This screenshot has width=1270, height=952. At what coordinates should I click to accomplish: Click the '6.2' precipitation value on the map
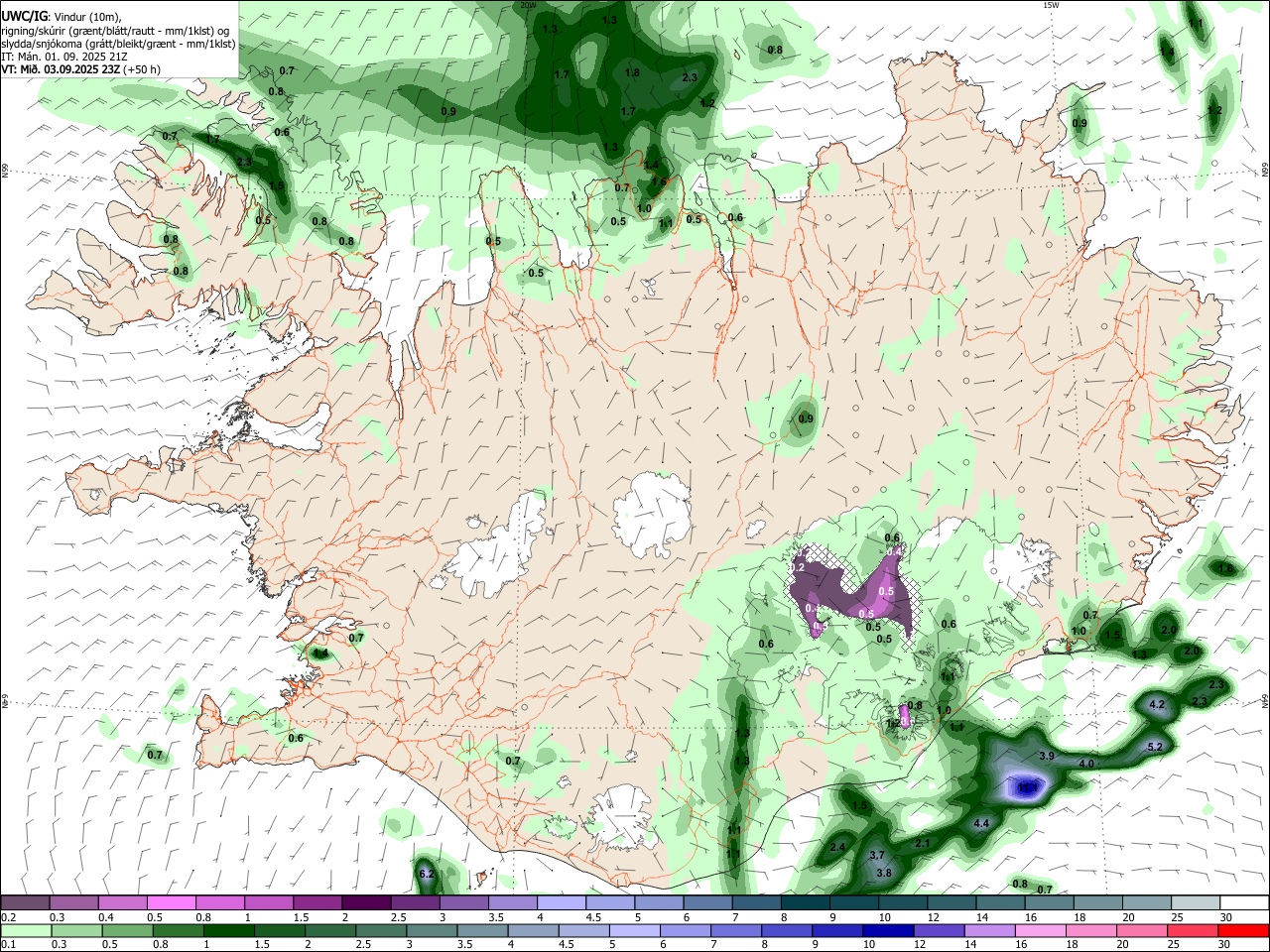click(x=428, y=874)
